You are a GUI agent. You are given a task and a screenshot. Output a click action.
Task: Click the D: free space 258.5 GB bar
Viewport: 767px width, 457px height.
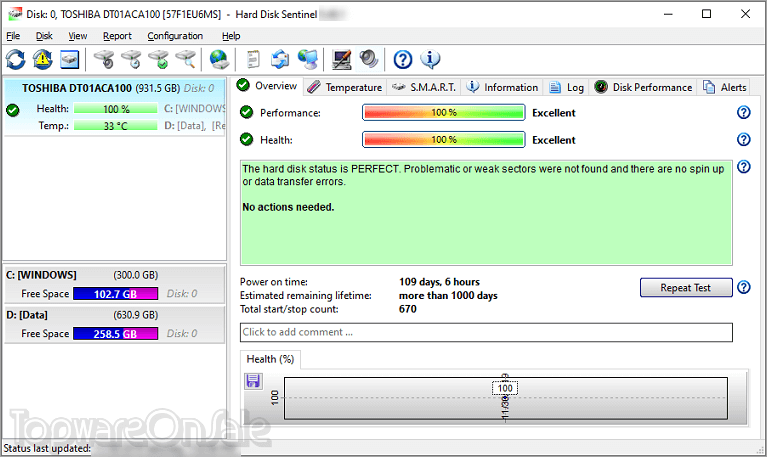[x=115, y=334]
